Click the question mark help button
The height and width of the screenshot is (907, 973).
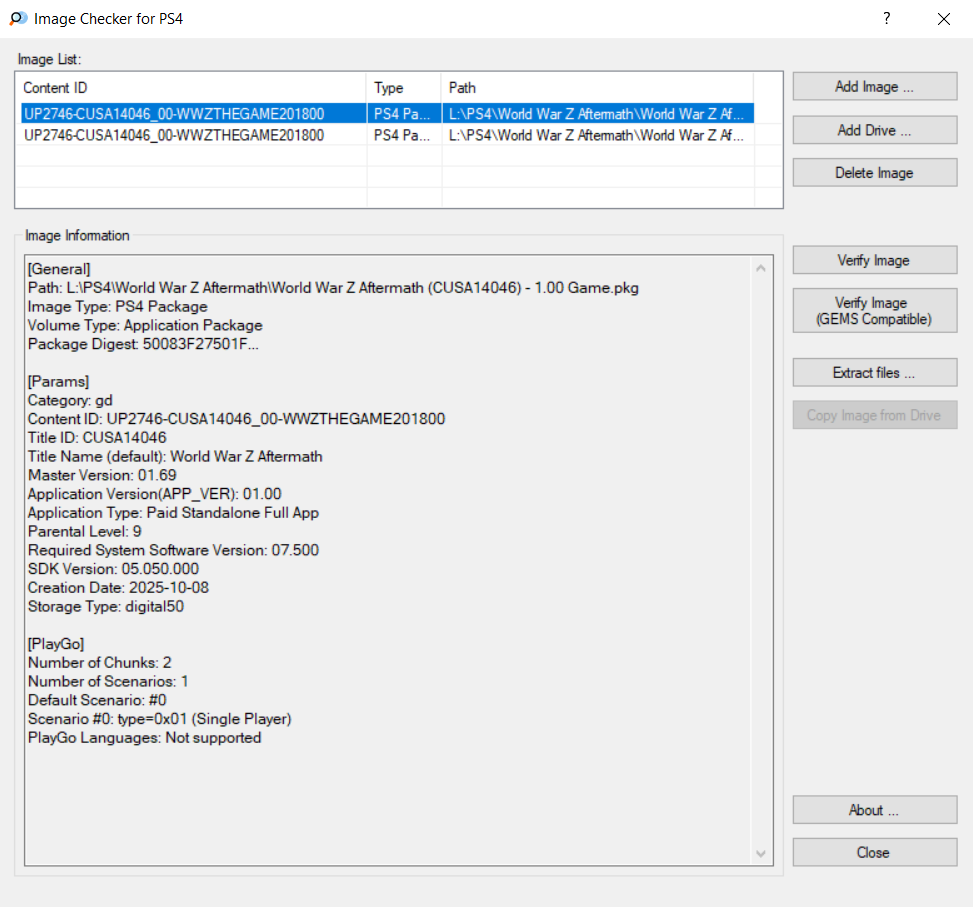(886, 18)
